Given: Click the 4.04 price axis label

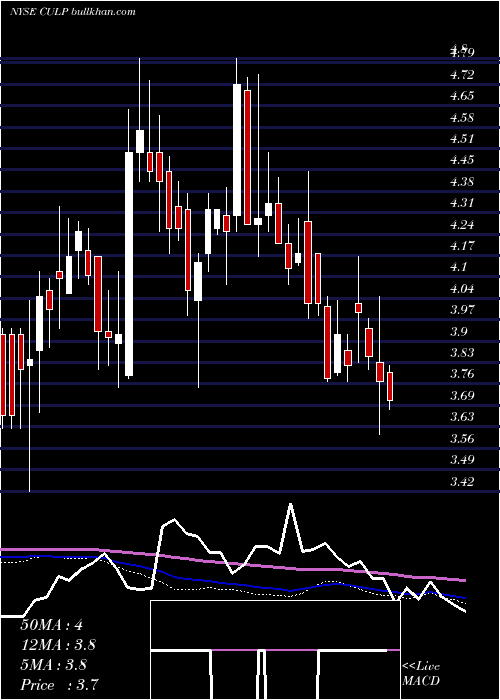Looking at the screenshot, I should [462, 288].
